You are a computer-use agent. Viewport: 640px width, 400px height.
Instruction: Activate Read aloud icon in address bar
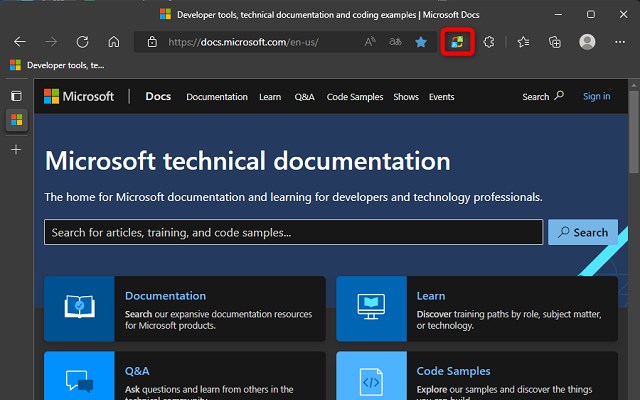click(370, 42)
